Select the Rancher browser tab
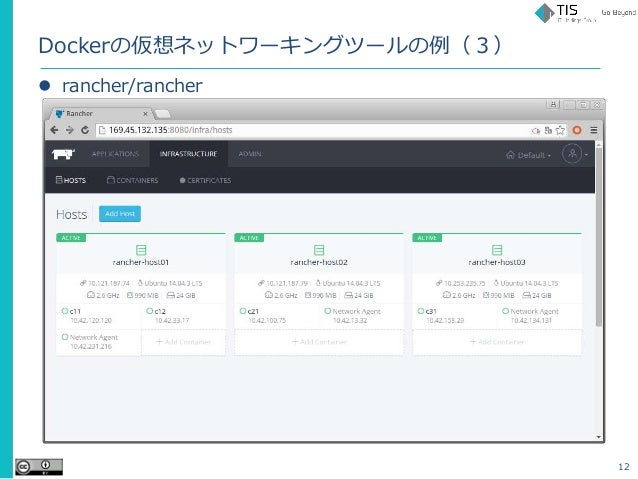 click(100, 114)
